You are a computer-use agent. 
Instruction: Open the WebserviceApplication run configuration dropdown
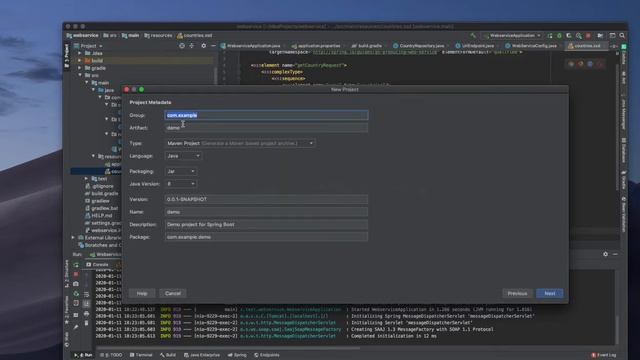[512, 36]
